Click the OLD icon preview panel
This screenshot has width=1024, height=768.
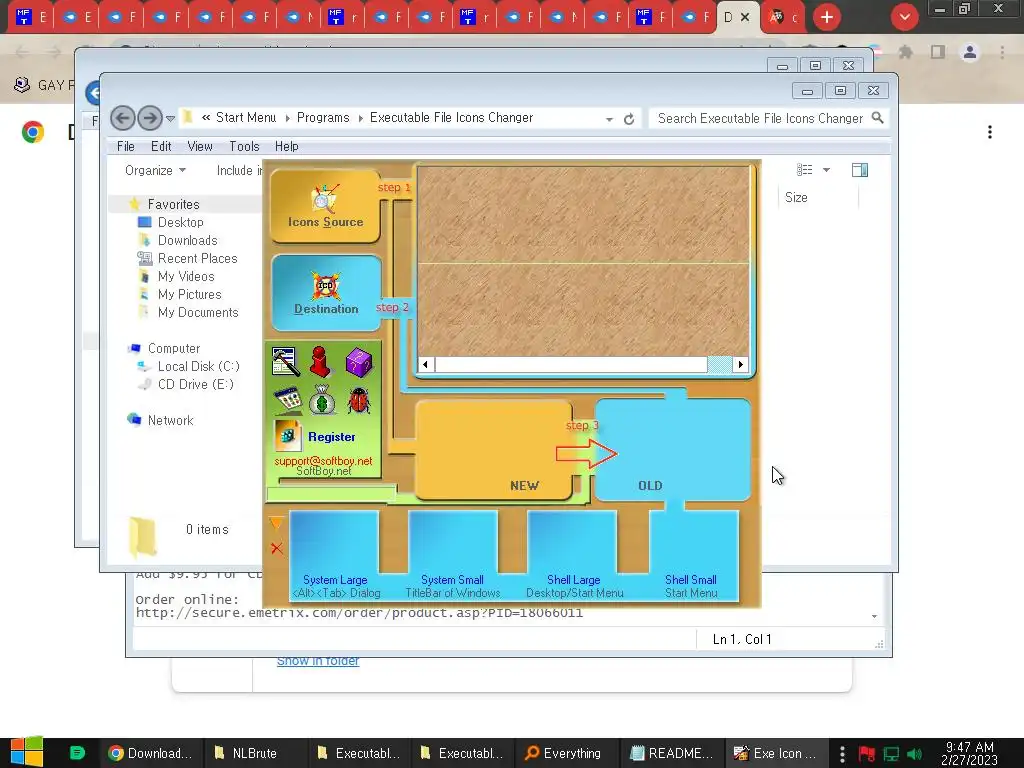pos(673,451)
